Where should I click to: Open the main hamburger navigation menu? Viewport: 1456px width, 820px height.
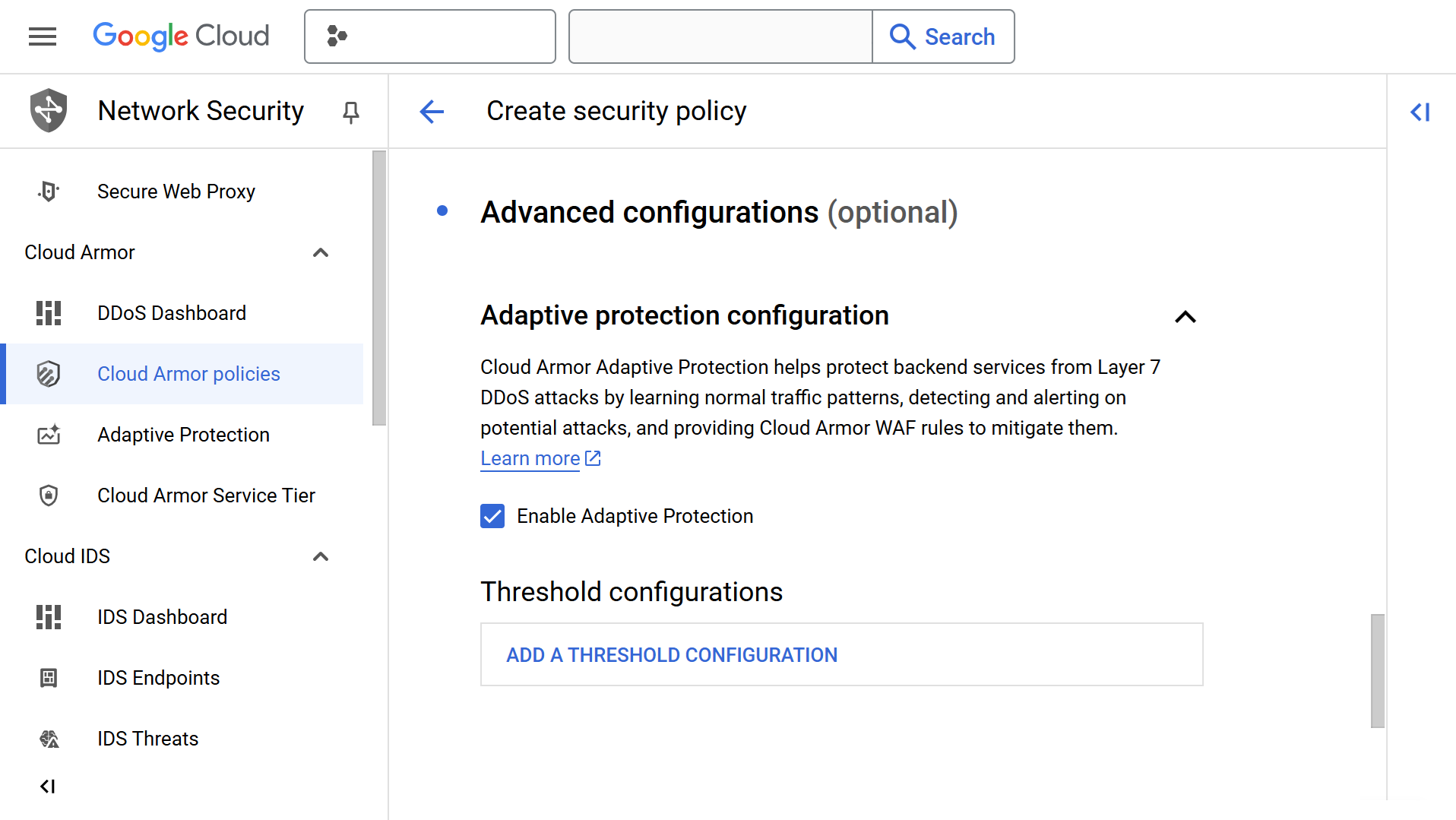[x=43, y=36]
